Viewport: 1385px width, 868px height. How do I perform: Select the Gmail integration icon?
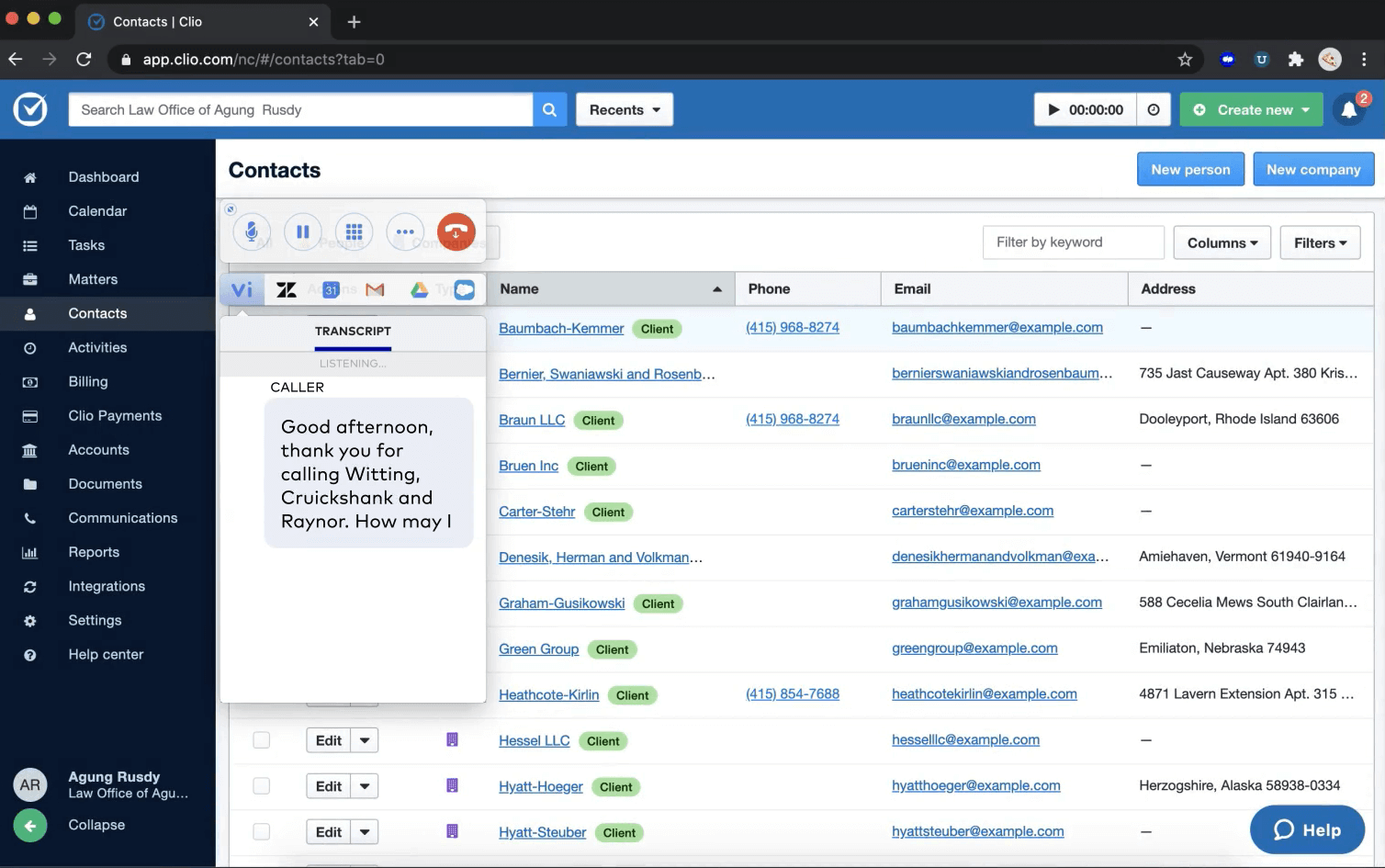(x=375, y=288)
